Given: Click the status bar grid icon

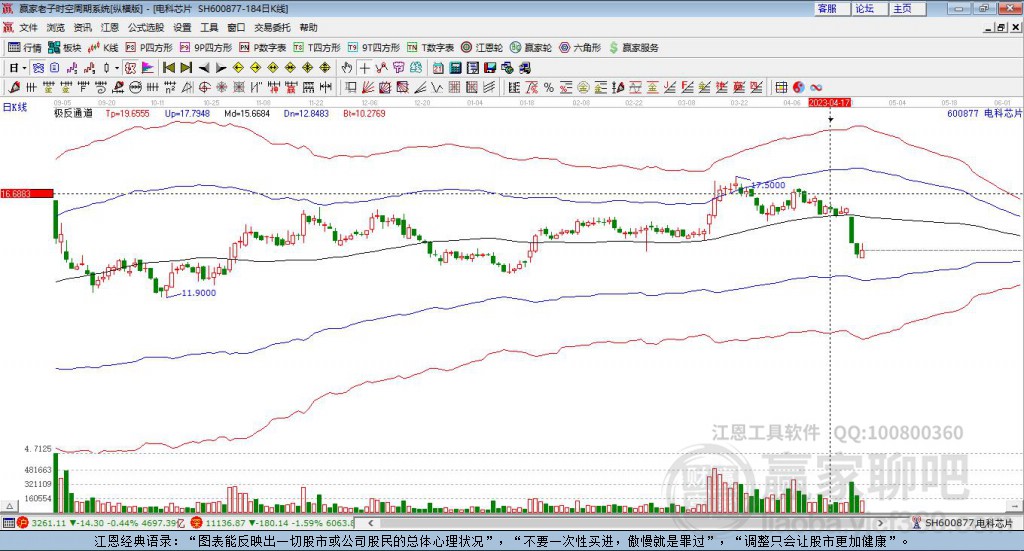Looking at the screenshot, I should [x=8, y=523].
